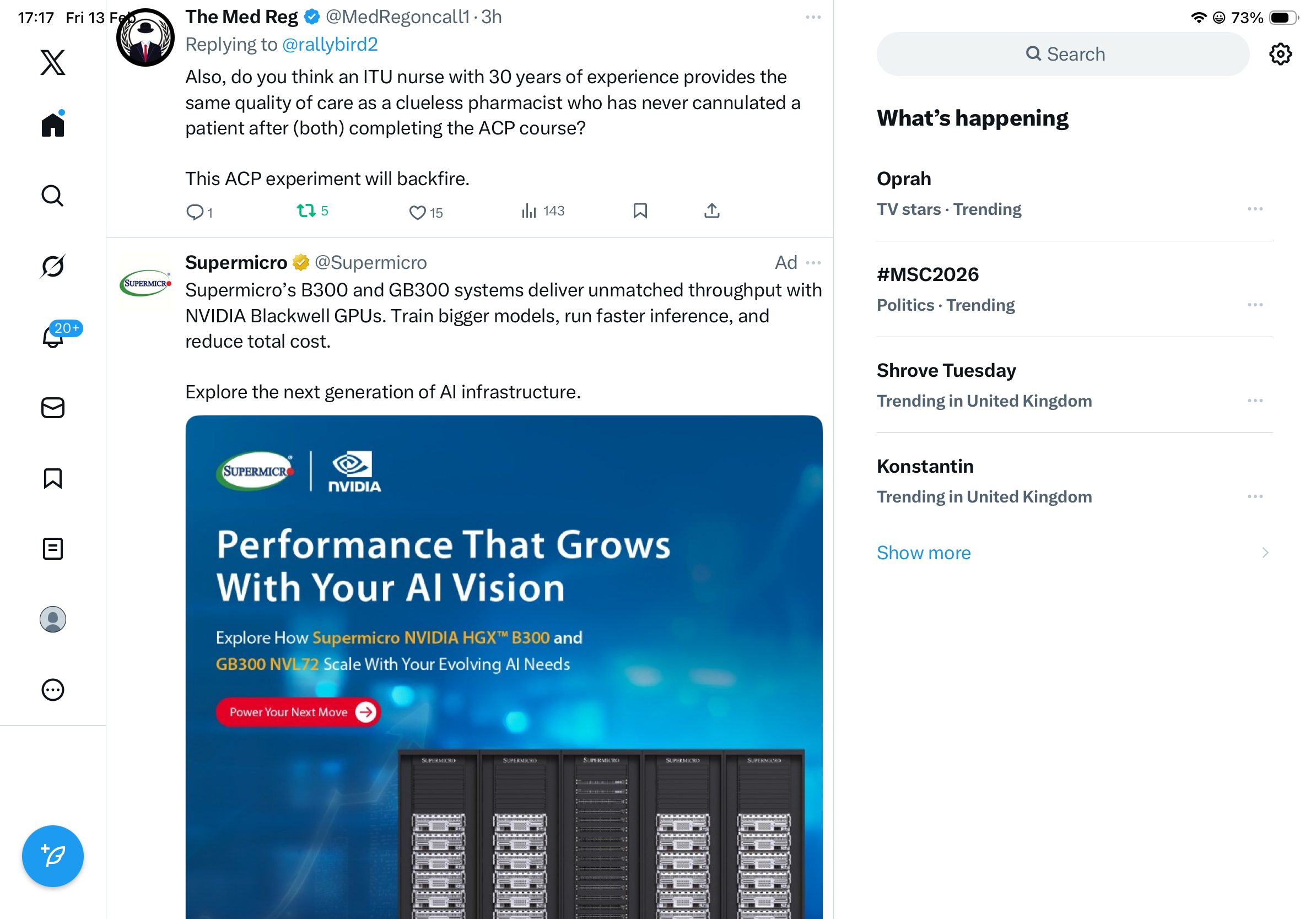Undo repost on The Med Reg's post
Viewport: 1316px width, 919px height.
pyautogui.click(x=306, y=211)
